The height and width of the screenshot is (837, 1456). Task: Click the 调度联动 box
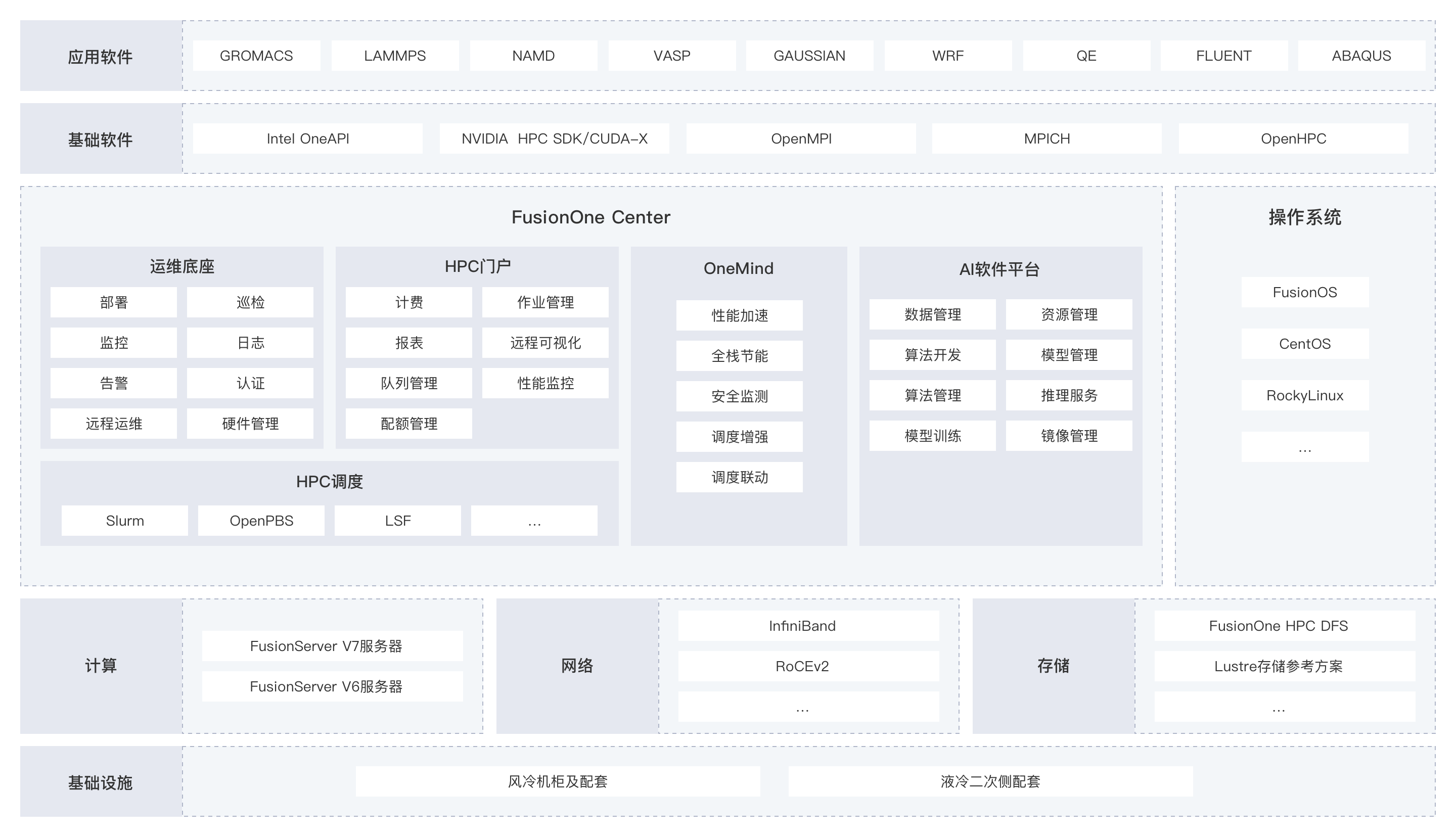[739, 477]
